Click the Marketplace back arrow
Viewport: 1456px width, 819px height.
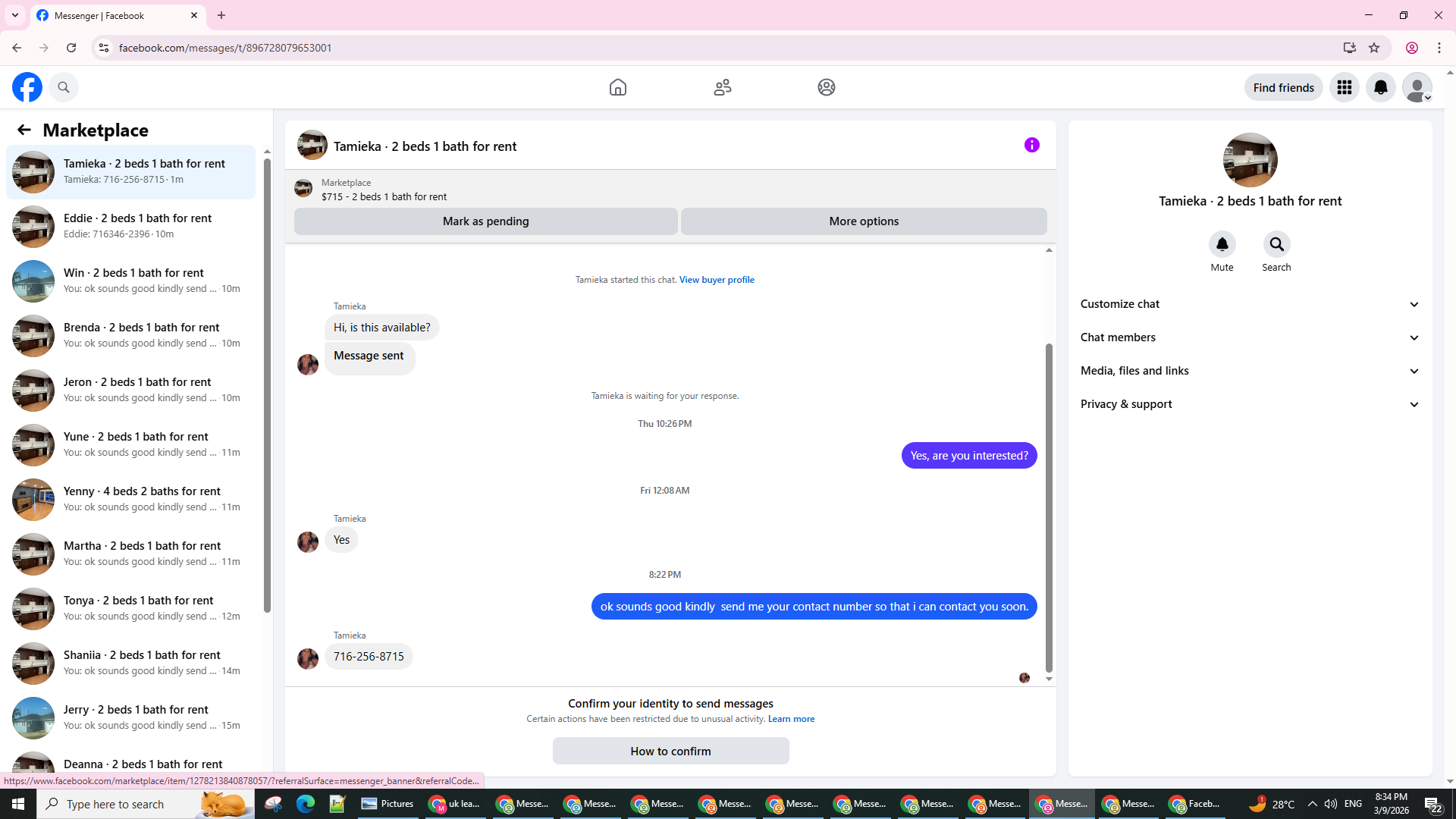tap(24, 130)
